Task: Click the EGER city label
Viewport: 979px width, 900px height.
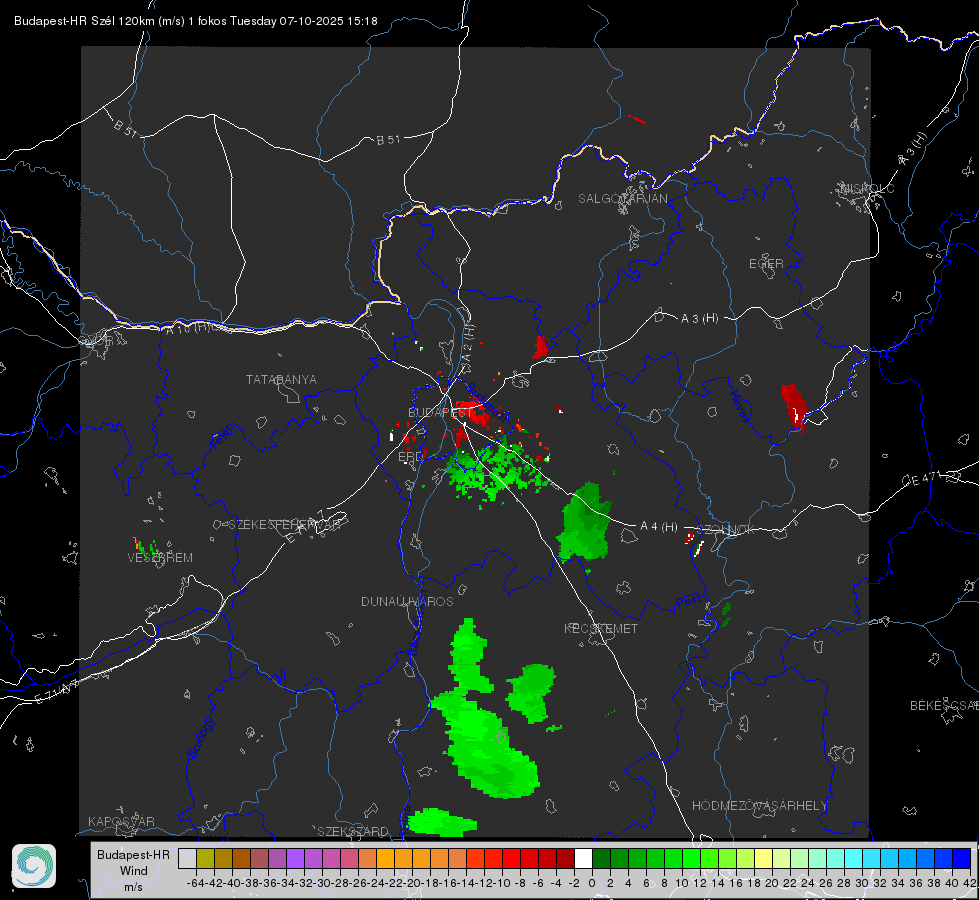Action: click(766, 264)
